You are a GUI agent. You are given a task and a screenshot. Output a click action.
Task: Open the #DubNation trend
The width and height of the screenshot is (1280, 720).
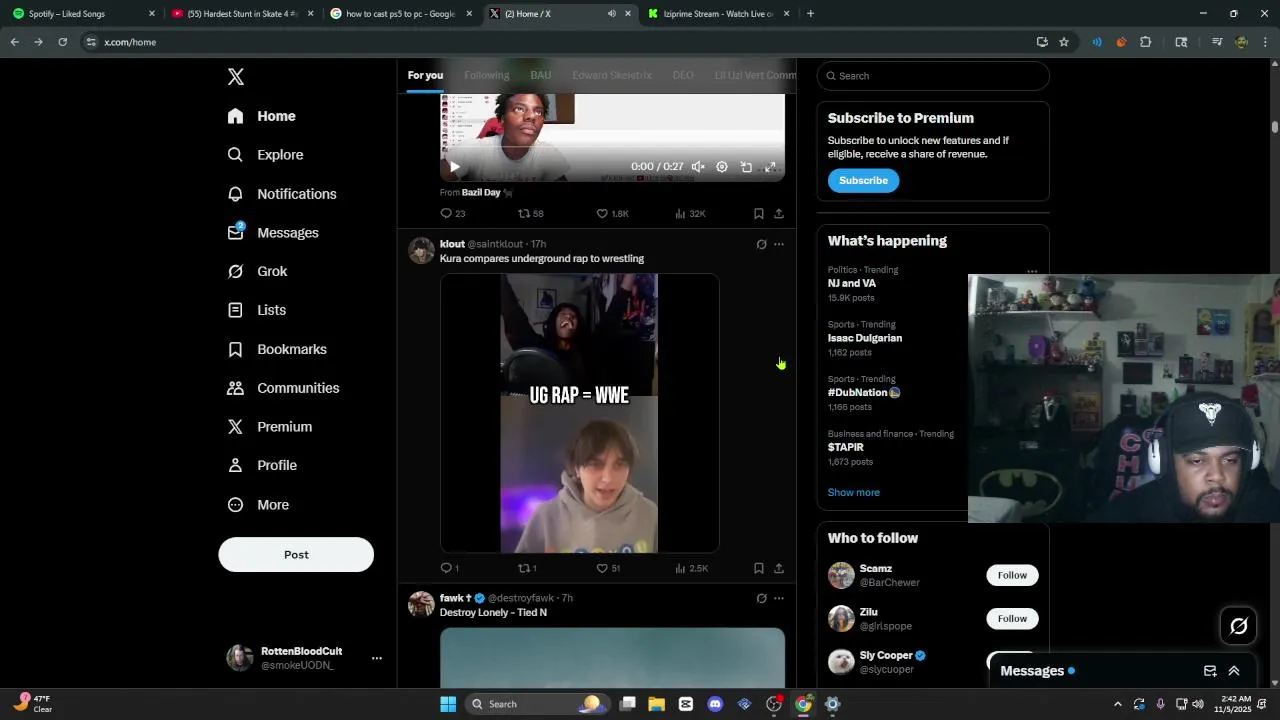tap(864, 393)
